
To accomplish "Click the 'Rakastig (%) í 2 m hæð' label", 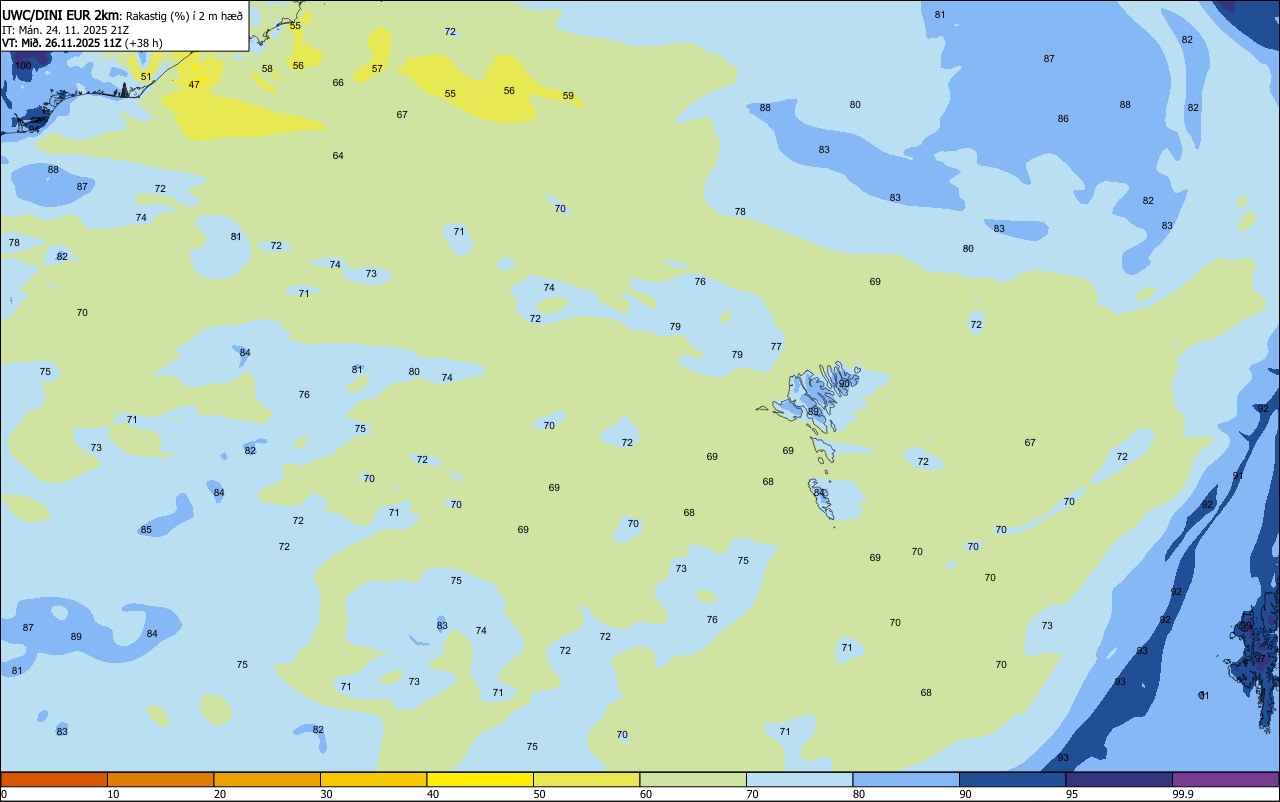I will pos(184,15).
